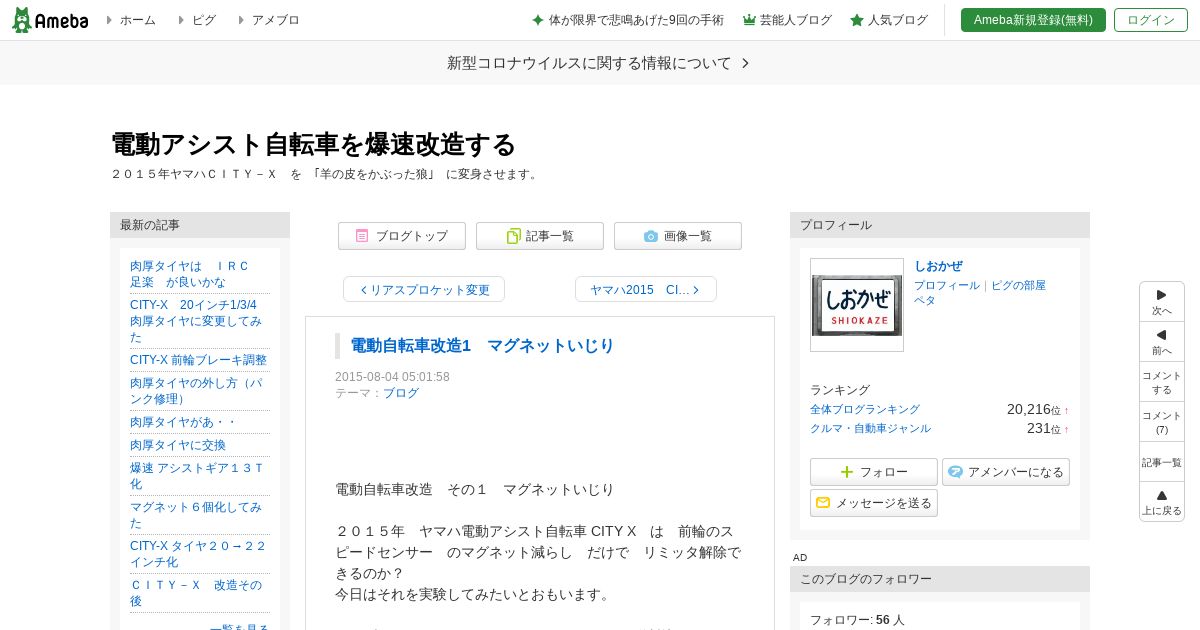The image size is (1200, 630).
Task: Click アメンバーになる button
Action: 1006,472
